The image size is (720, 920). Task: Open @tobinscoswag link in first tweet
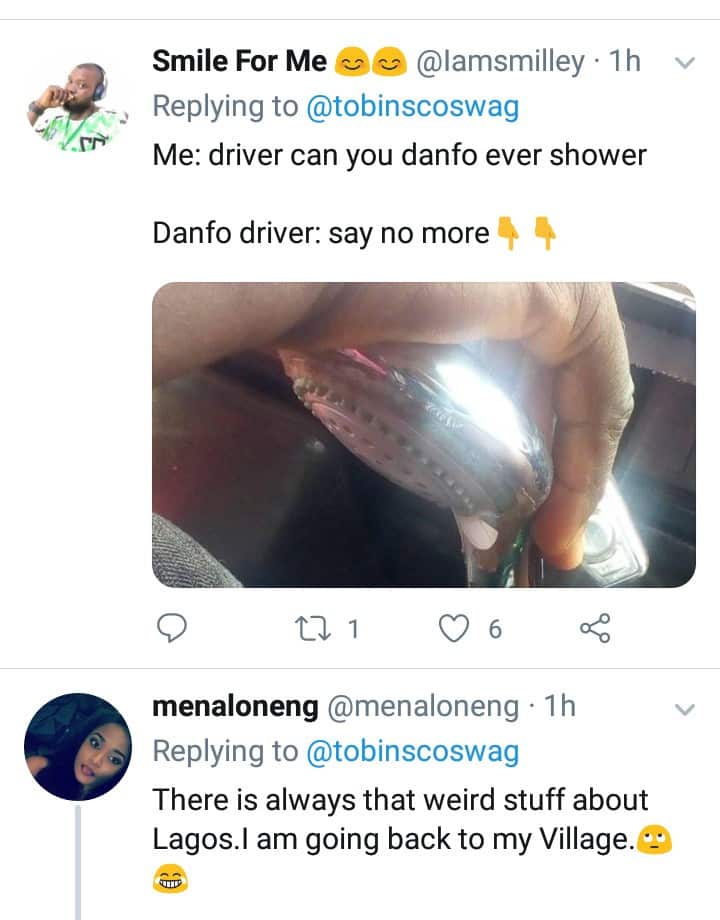(412, 108)
